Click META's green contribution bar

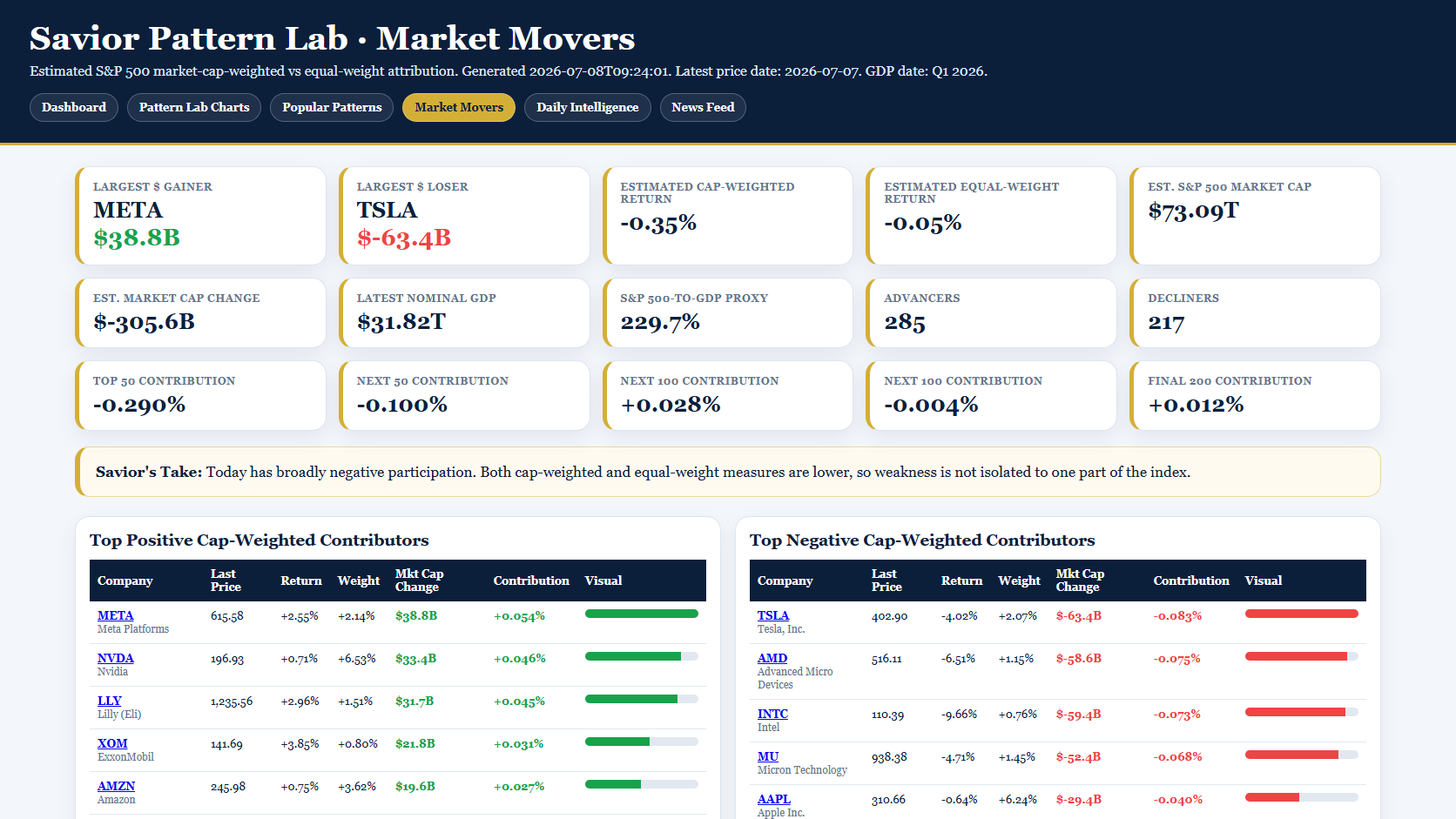click(642, 614)
